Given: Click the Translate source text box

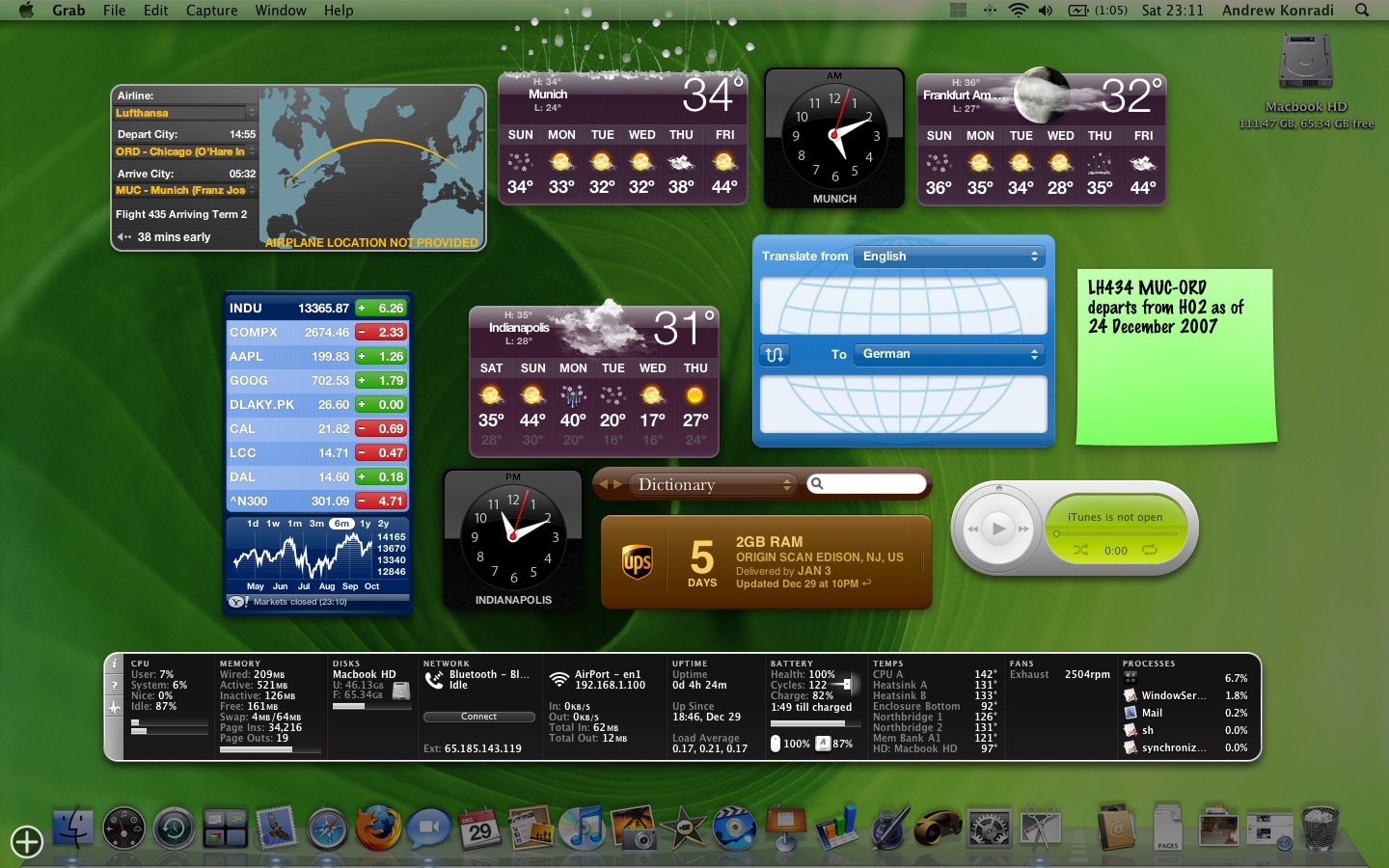Looking at the screenshot, I should pos(904,306).
